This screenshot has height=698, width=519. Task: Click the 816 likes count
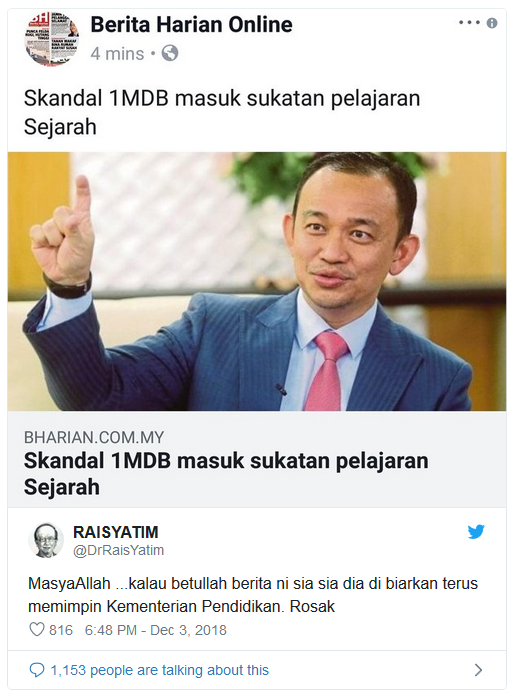61,630
